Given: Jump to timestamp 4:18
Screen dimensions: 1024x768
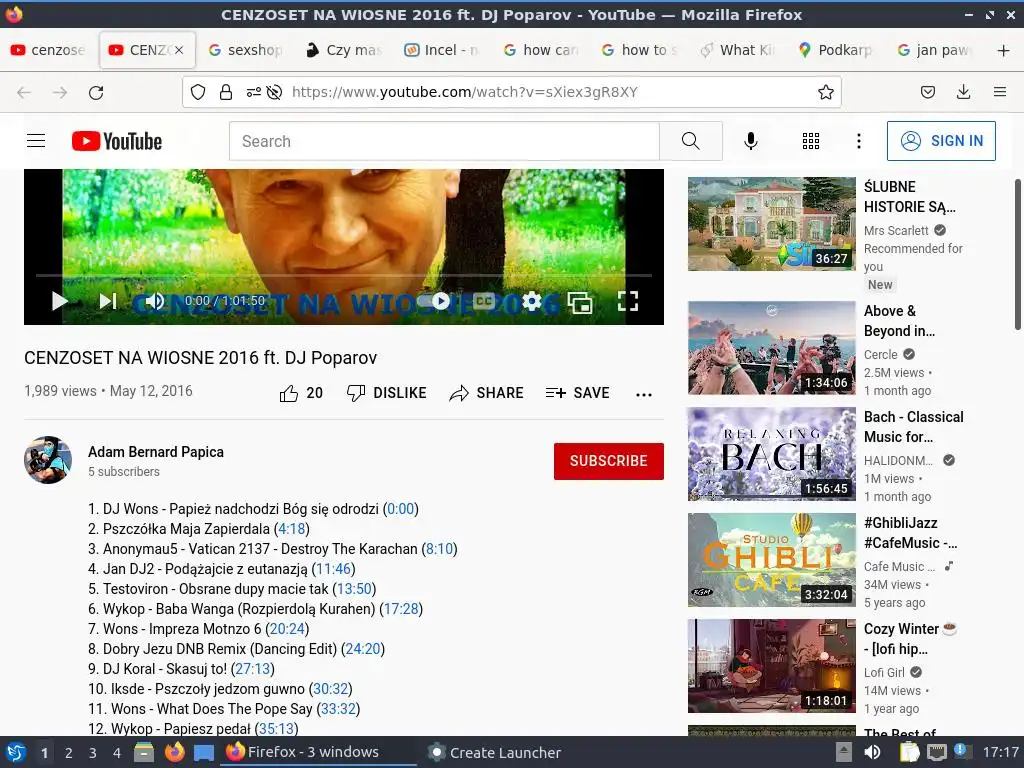Looking at the screenshot, I should (x=291, y=529).
